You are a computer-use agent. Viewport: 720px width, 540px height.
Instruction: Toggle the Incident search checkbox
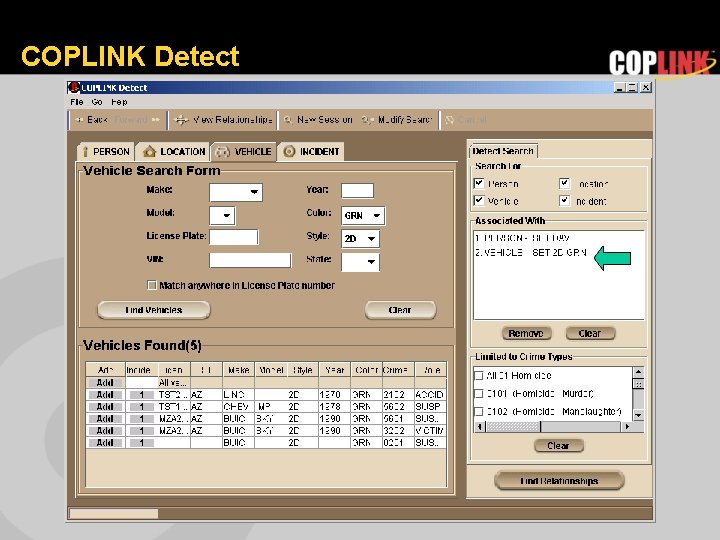(x=564, y=201)
